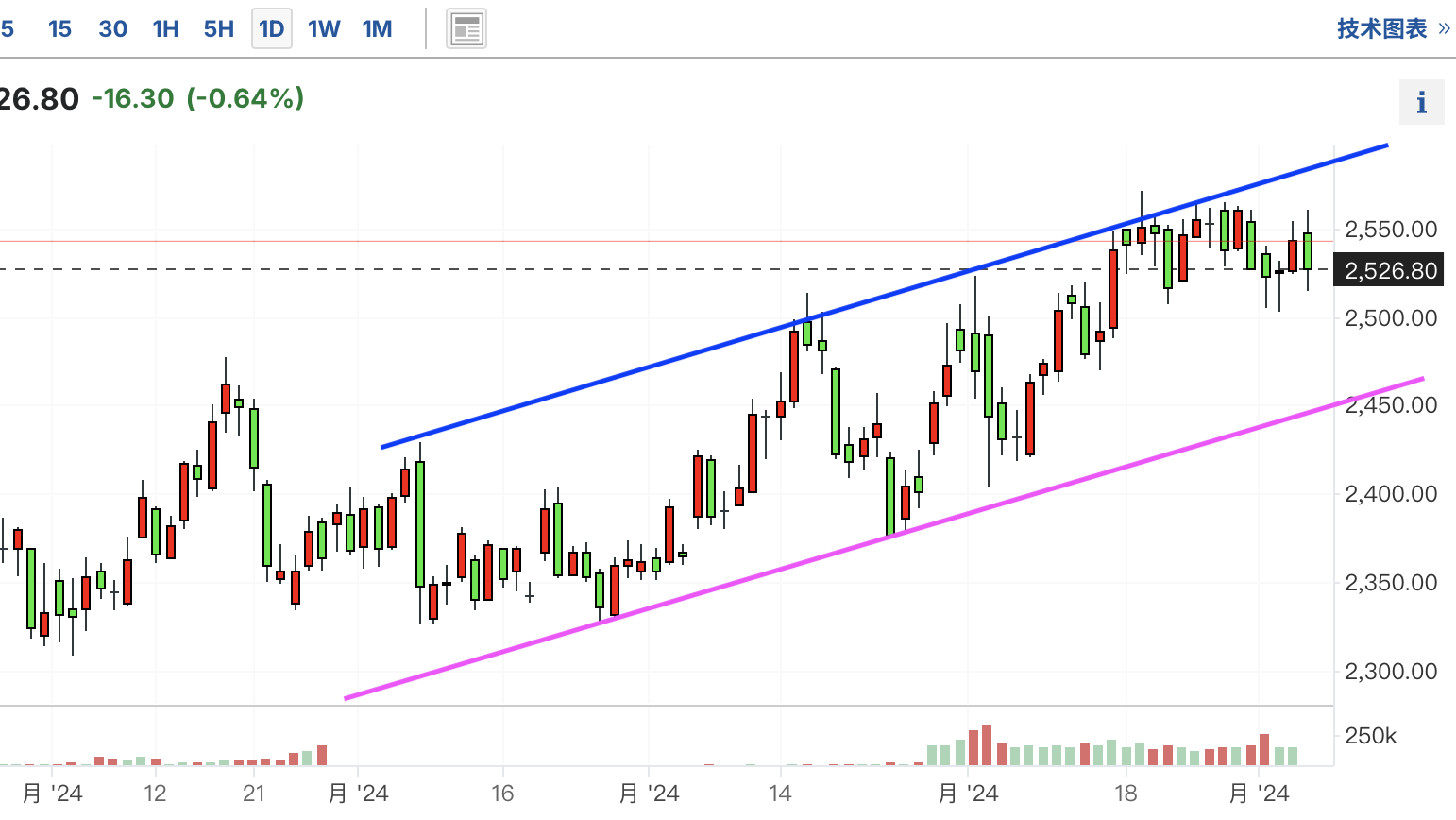Click the 2,300.00 price axis label
Viewport: 1456px width, 820px height.
pos(1391,672)
